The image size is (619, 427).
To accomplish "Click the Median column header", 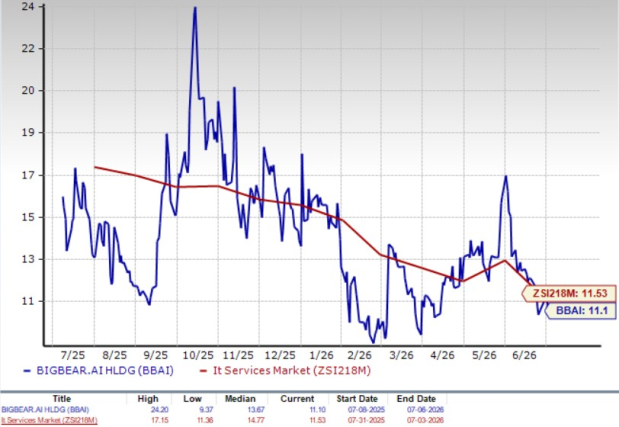I will point(240,399).
